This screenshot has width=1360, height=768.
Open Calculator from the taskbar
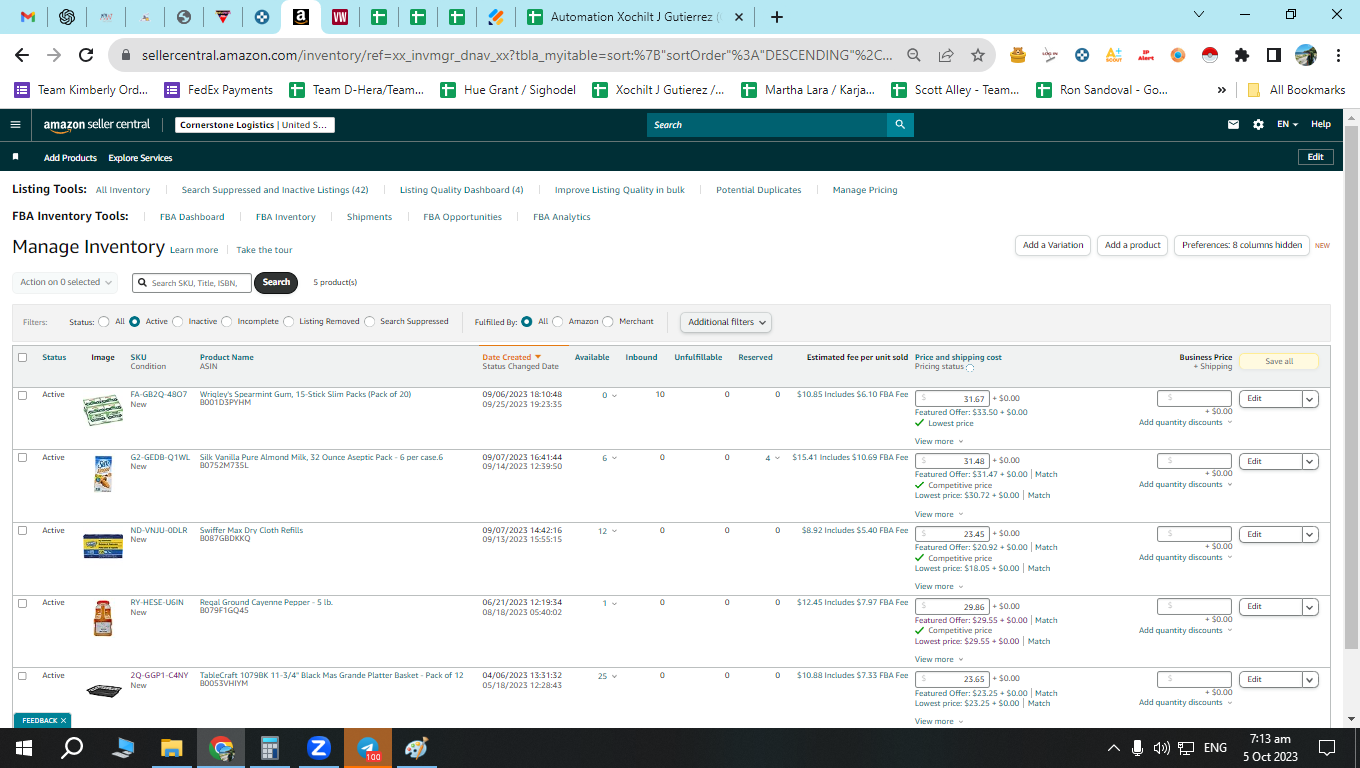[269, 748]
